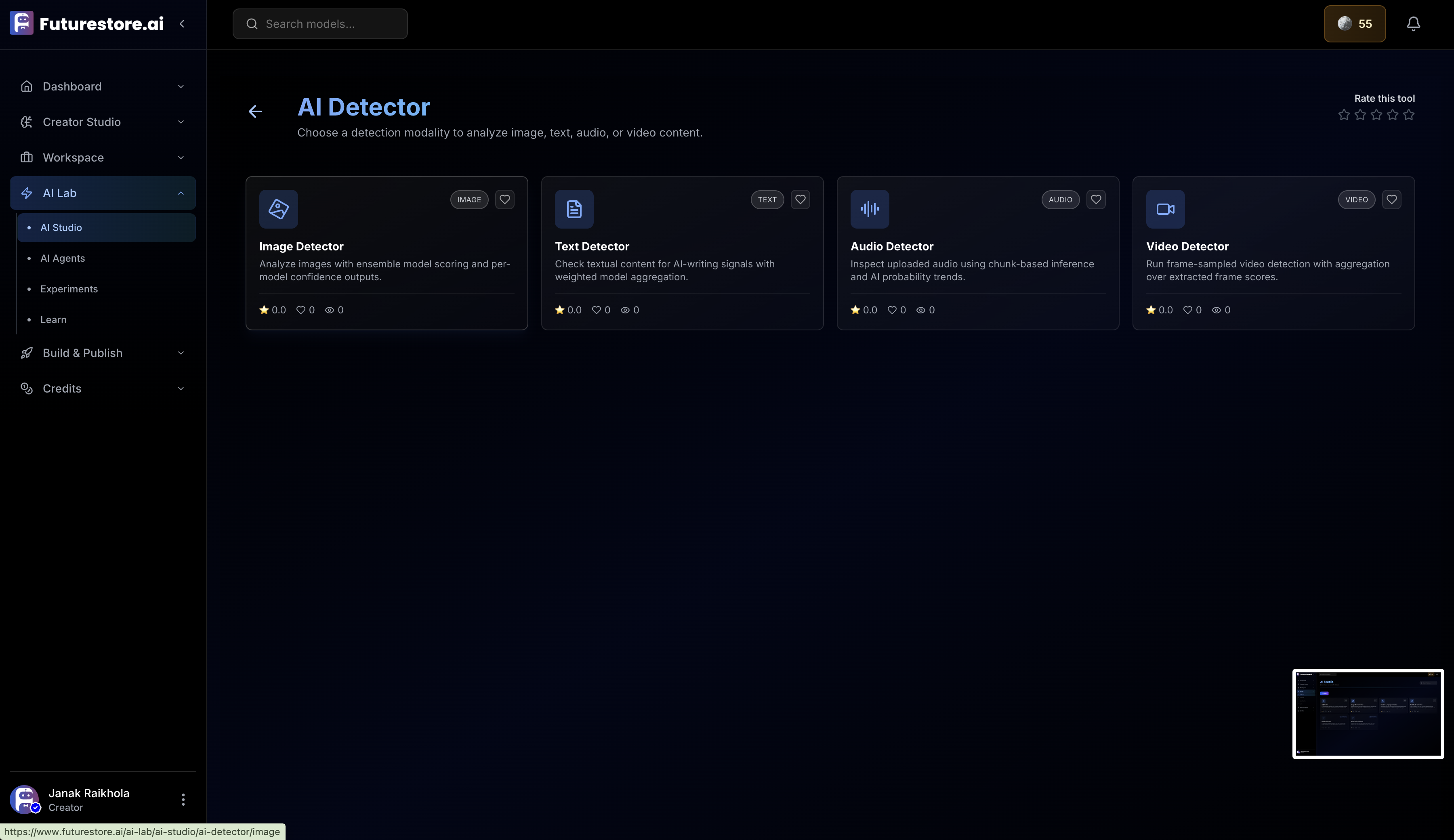The height and width of the screenshot is (840, 1454).
Task: Expand the Build & Publish chevron
Action: [181, 353]
